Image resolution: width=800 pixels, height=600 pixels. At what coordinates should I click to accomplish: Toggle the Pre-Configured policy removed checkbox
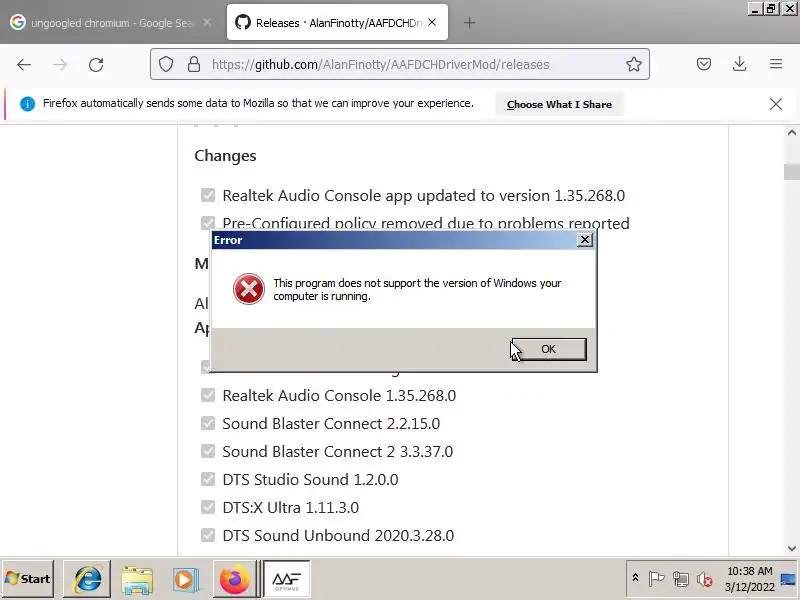point(208,223)
